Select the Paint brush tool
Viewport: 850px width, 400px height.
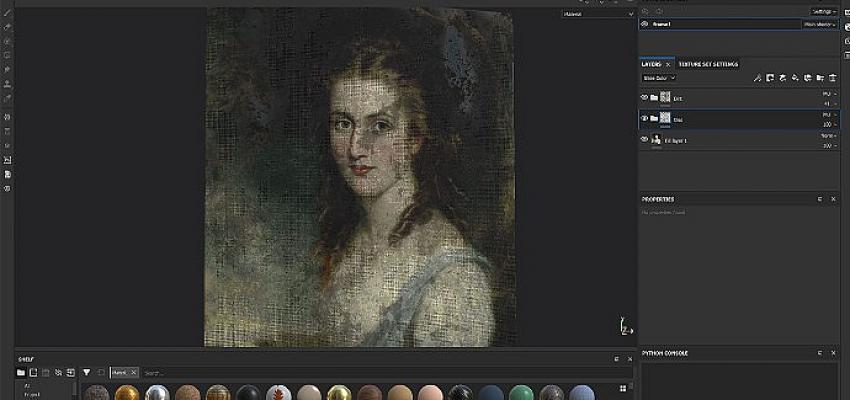pos(7,26)
